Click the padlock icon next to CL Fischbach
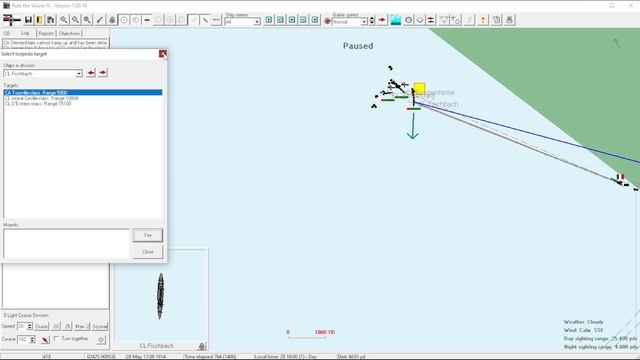This screenshot has width=640, height=360. pyautogui.click(x=202, y=346)
